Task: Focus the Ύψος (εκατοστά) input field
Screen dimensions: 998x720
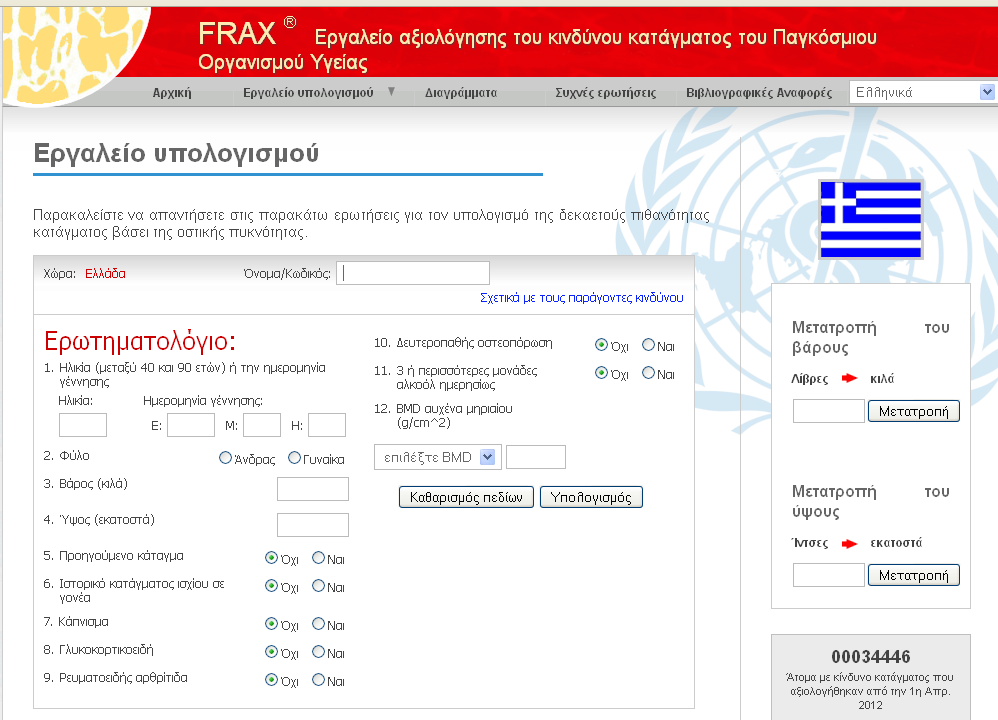Action: point(313,525)
